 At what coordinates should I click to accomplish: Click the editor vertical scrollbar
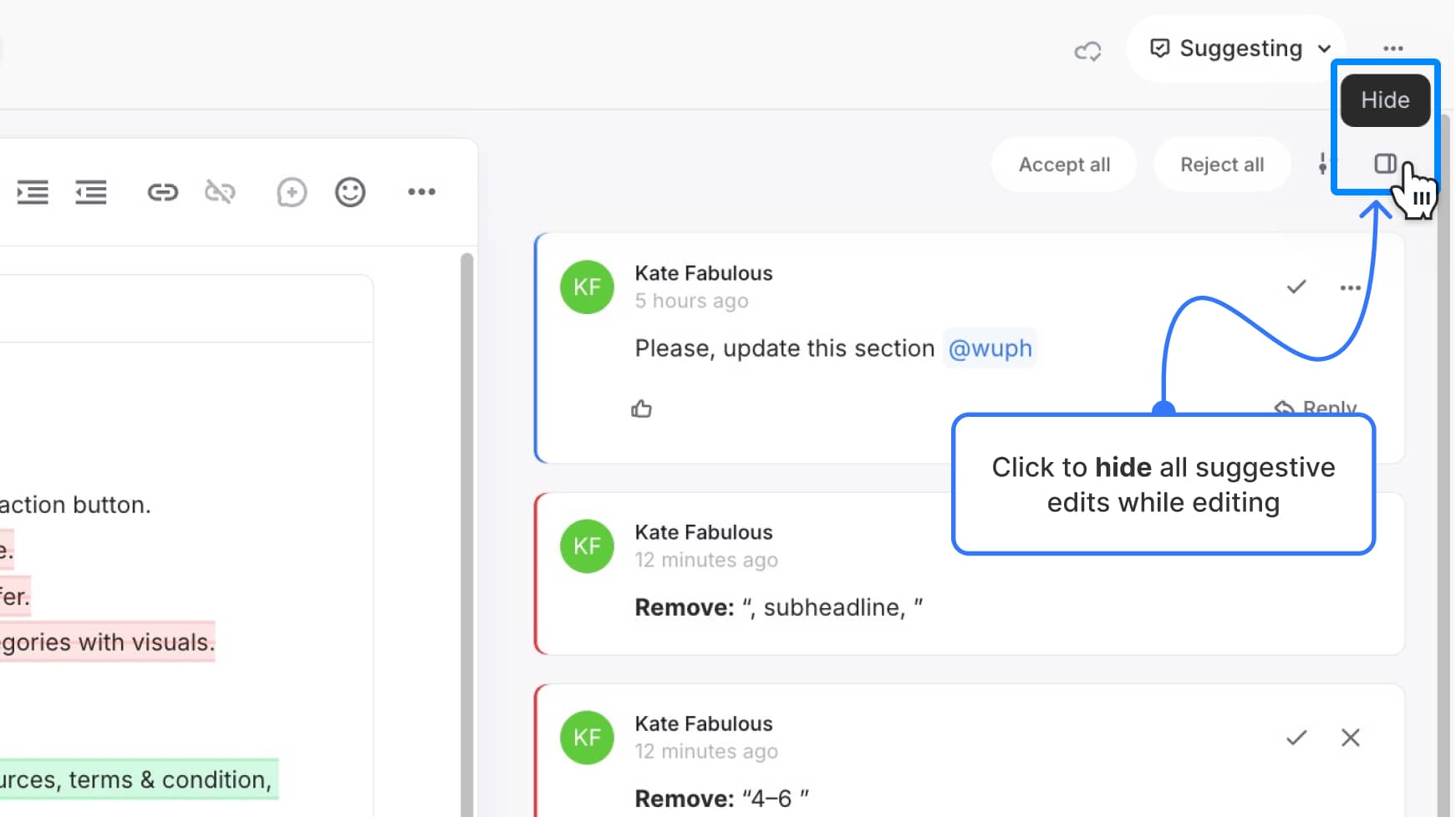coord(466,535)
